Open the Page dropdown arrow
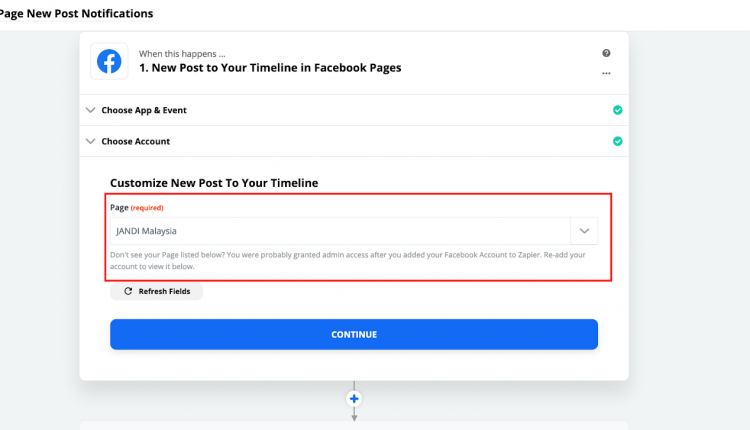The height and width of the screenshot is (430, 750). (x=584, y=231)
